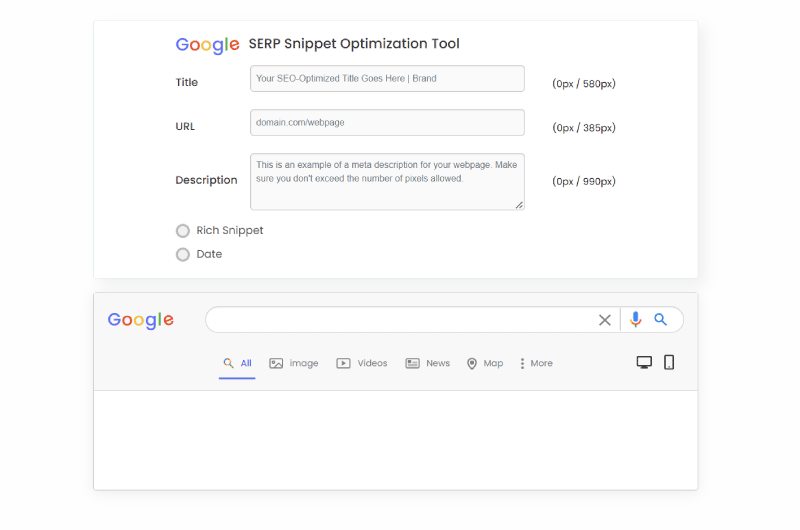
Task: Open the Map search tab
Action: click(485, 363)
